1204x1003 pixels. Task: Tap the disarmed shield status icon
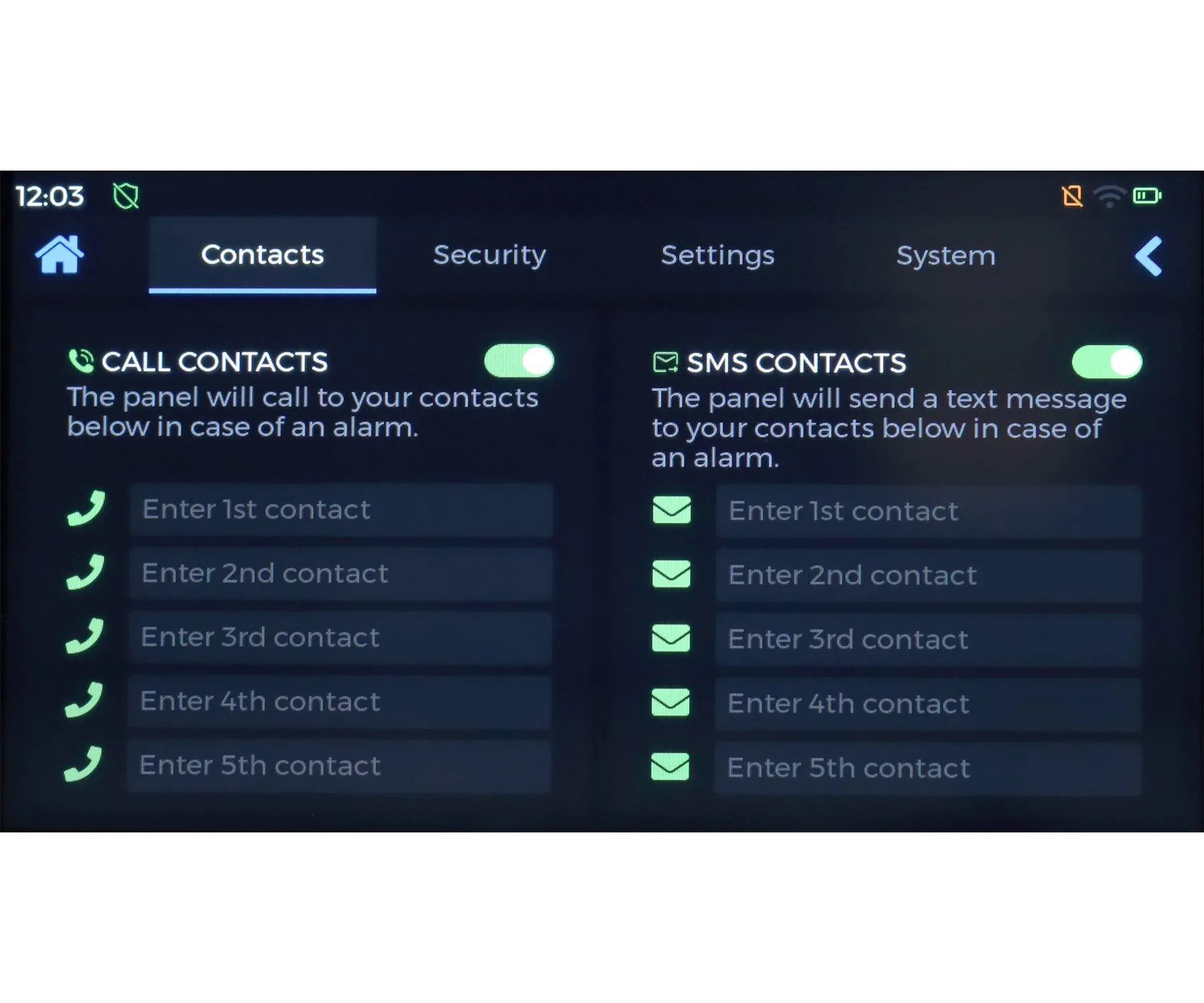(x=126, y=196)
